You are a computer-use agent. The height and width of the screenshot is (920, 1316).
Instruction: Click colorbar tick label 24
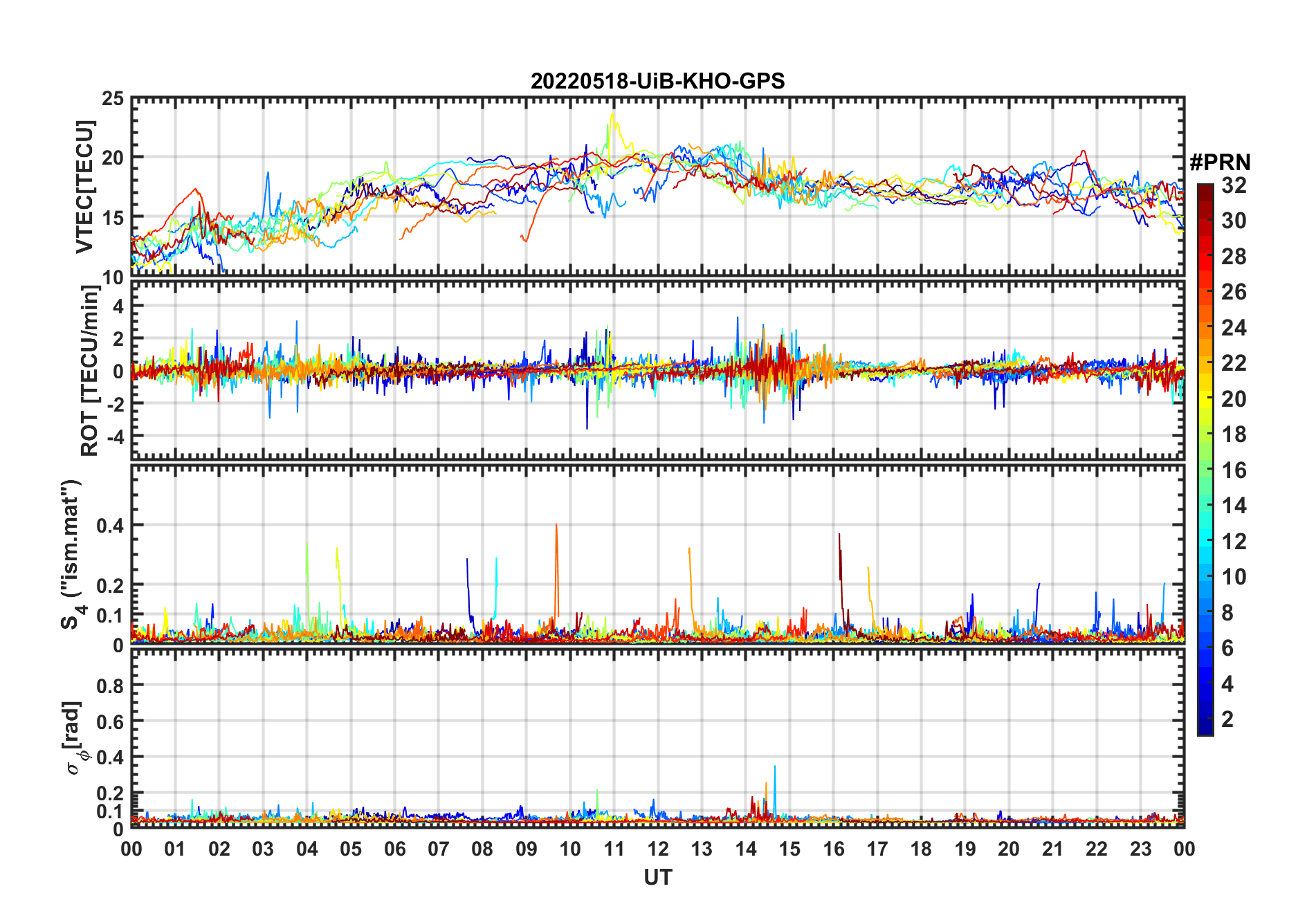(x=1234, y=327)
